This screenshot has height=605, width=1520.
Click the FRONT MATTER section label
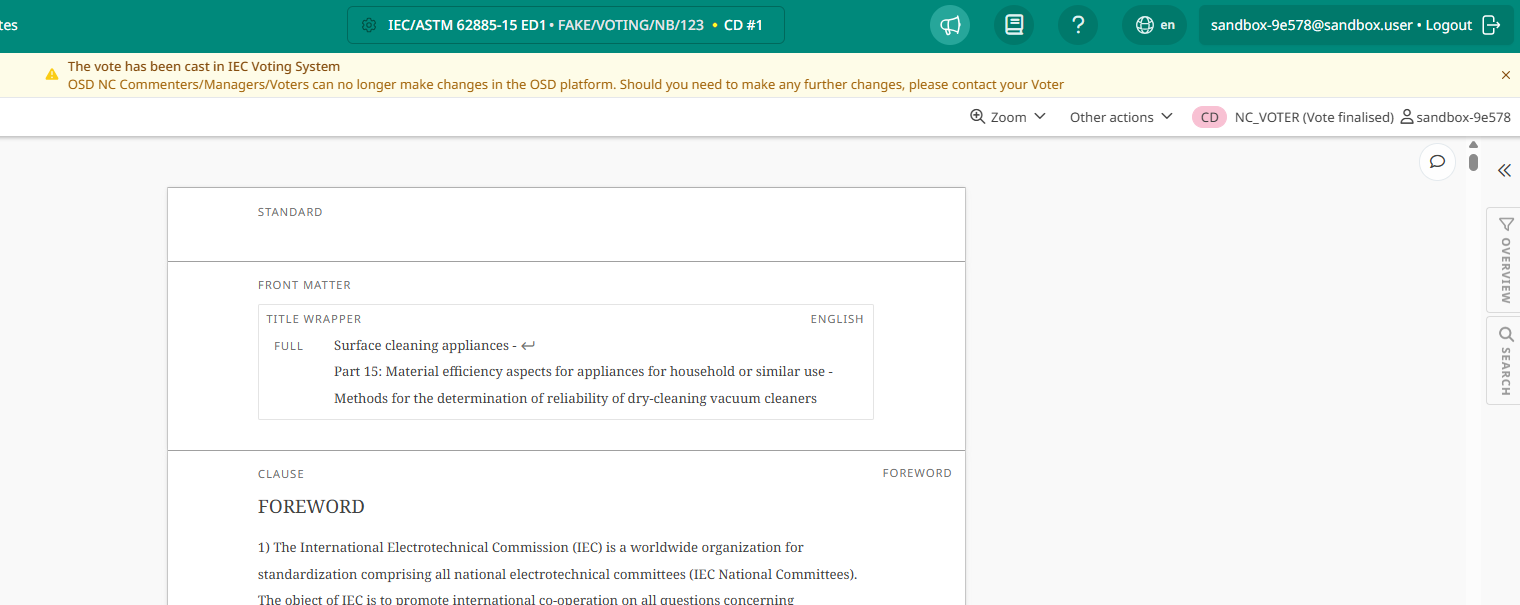click(x=304, y=285)
